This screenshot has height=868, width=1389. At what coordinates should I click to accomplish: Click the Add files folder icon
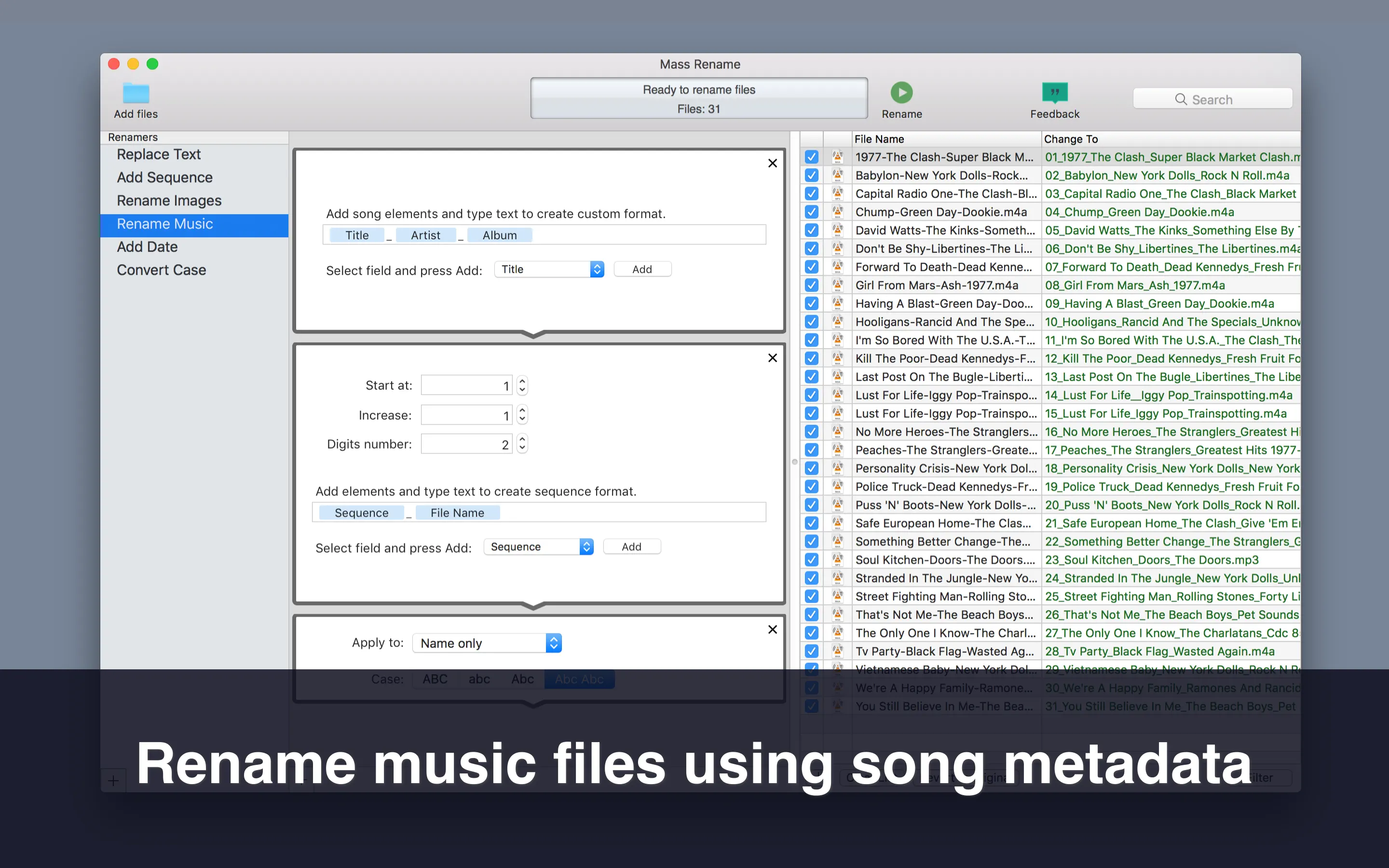click(136, 93)
